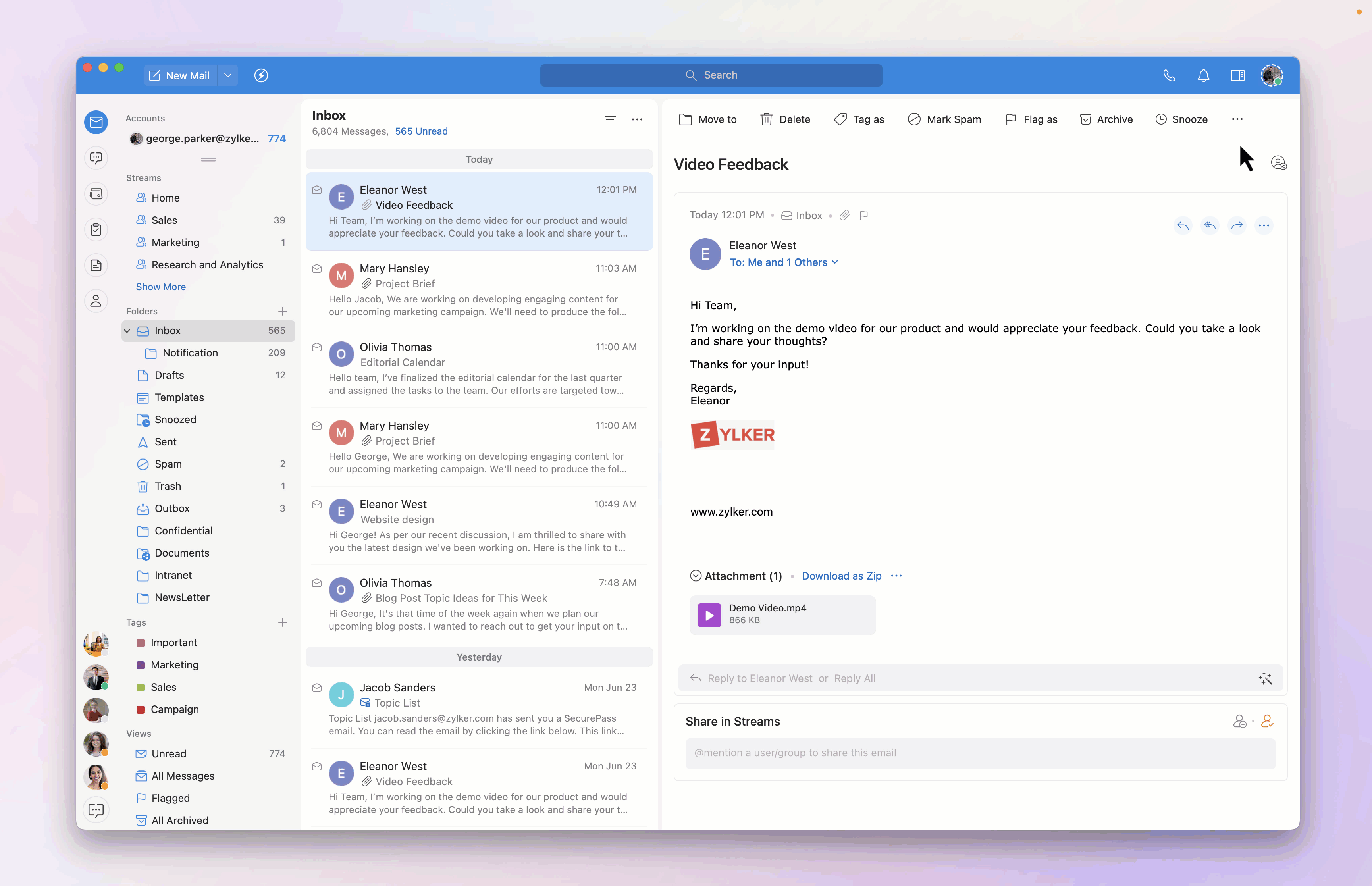Open the Contacts icon in left rail
The width and height of the screenshot is (1372, 886).
coord(96,301)
